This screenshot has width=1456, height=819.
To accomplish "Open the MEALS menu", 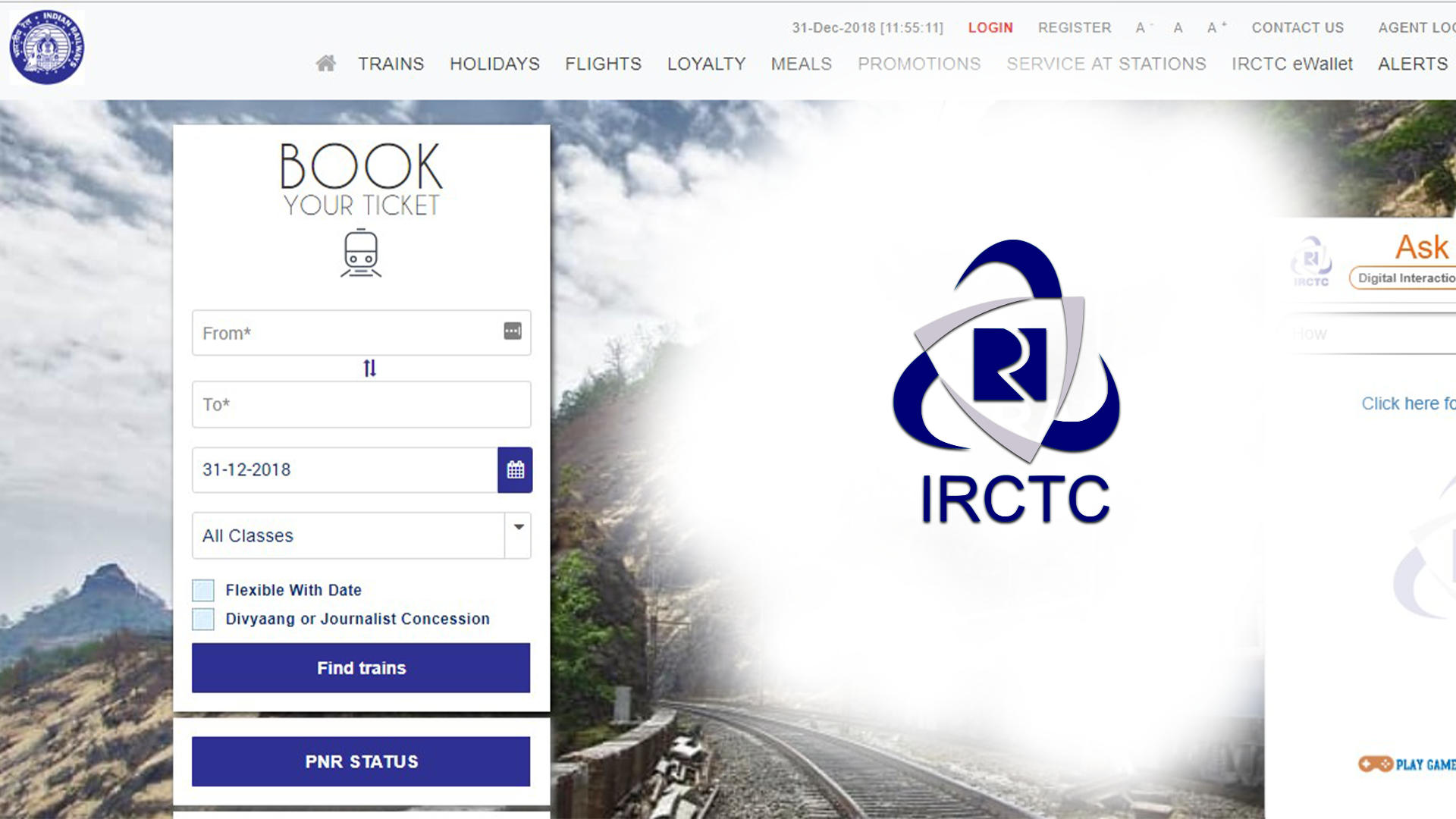I will point(802,64).
